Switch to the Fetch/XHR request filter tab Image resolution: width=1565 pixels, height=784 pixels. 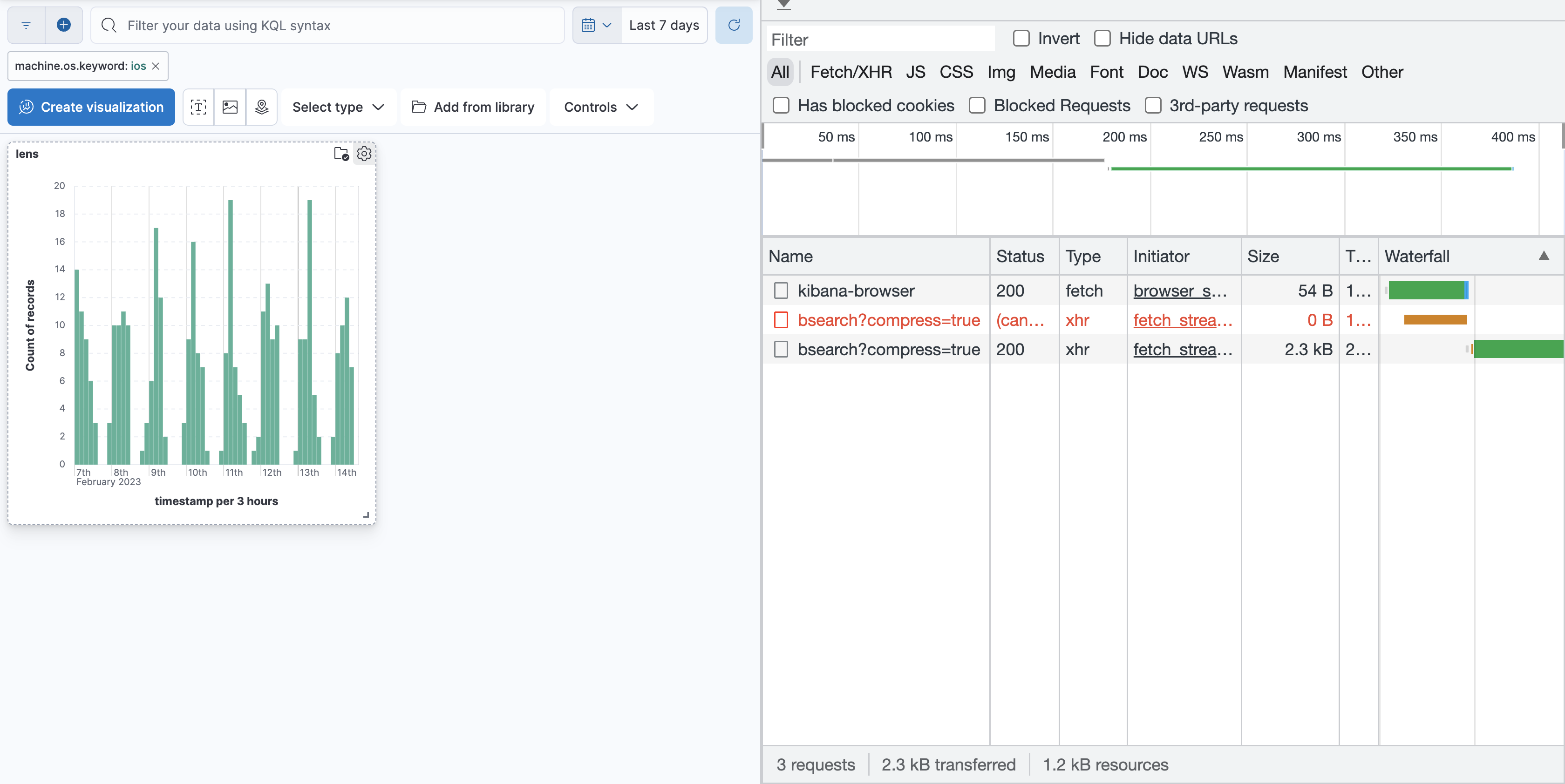click(x=851, y=72)
